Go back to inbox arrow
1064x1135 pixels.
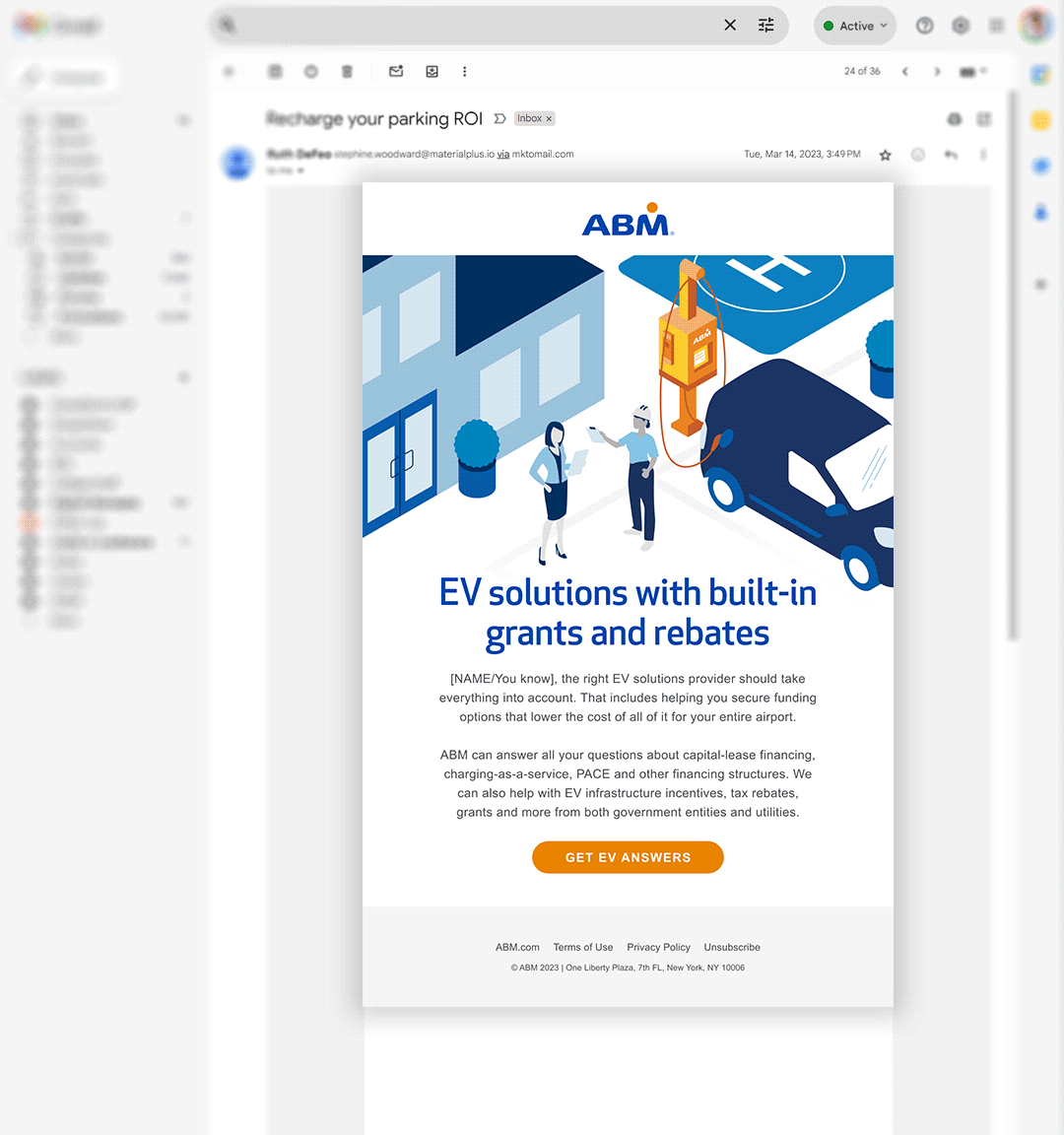229,71
